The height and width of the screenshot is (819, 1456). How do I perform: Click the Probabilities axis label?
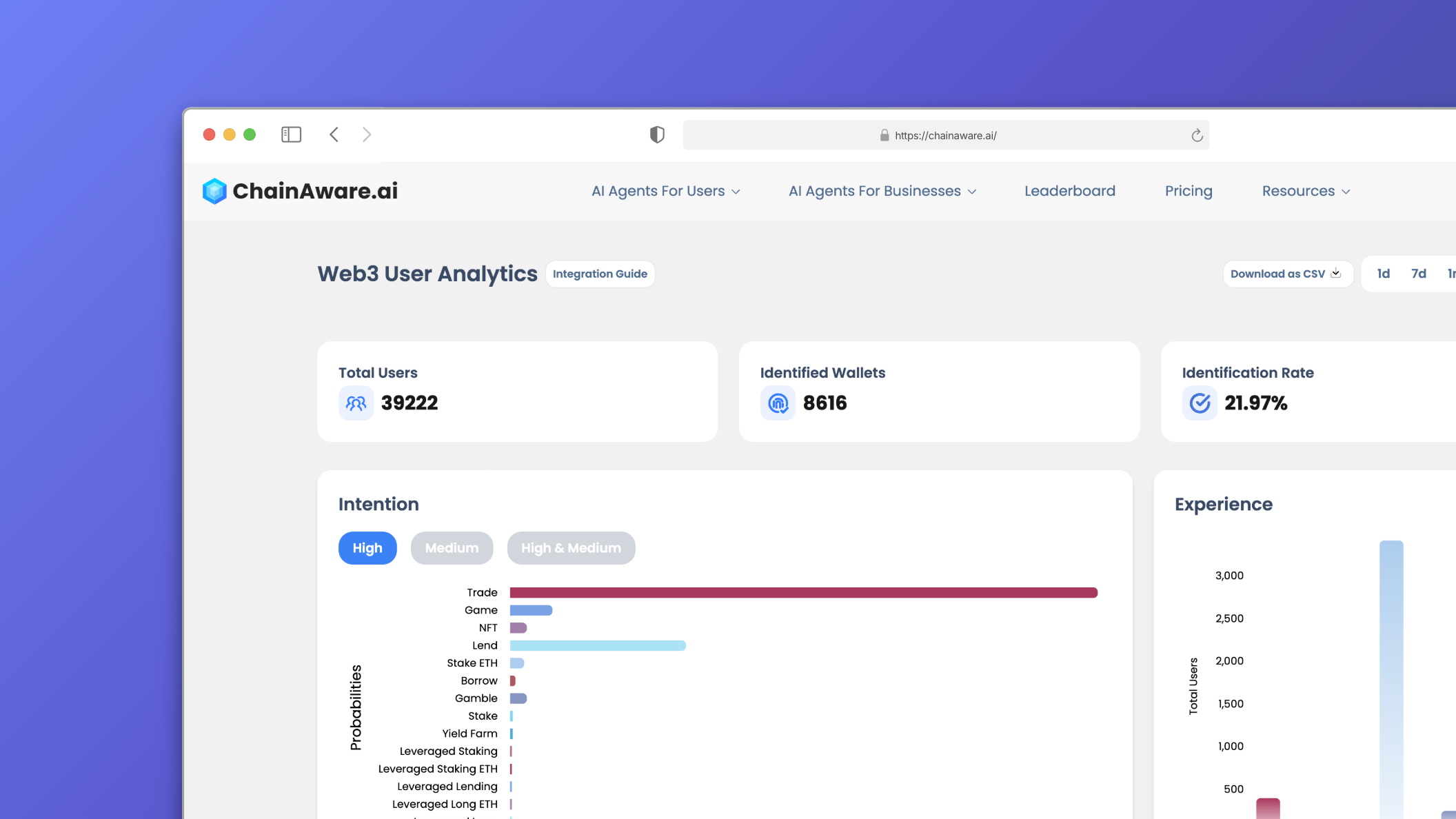(356, 707)
